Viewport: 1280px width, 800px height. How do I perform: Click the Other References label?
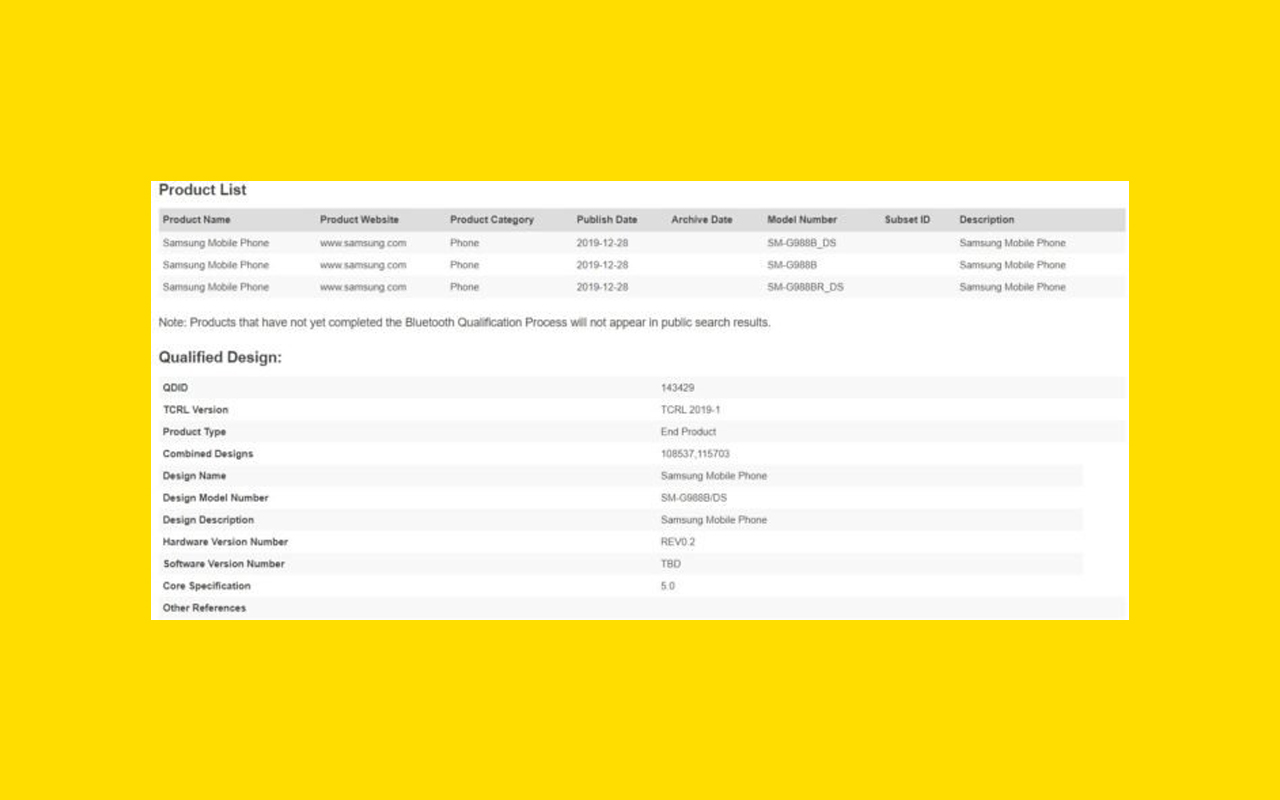pyautogui.click(x=204, y=608)
